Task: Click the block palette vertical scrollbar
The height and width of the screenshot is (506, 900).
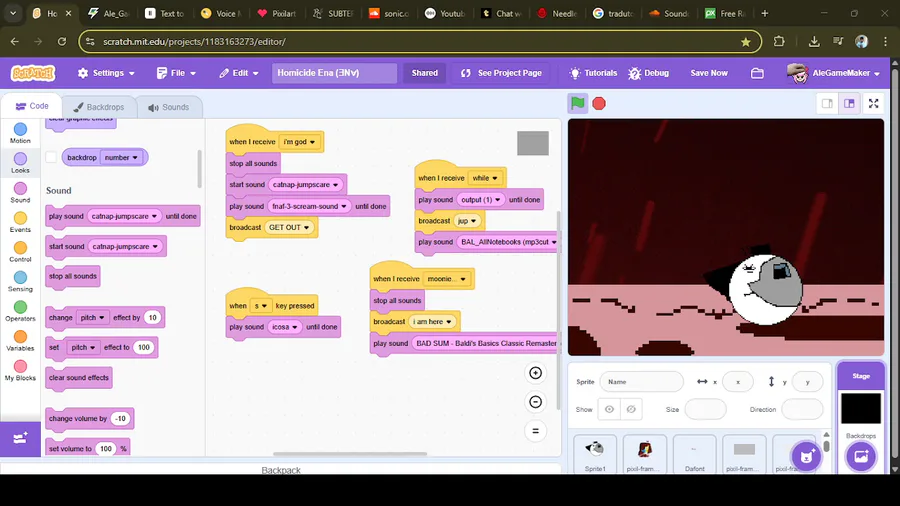Action: click(200, 169)
